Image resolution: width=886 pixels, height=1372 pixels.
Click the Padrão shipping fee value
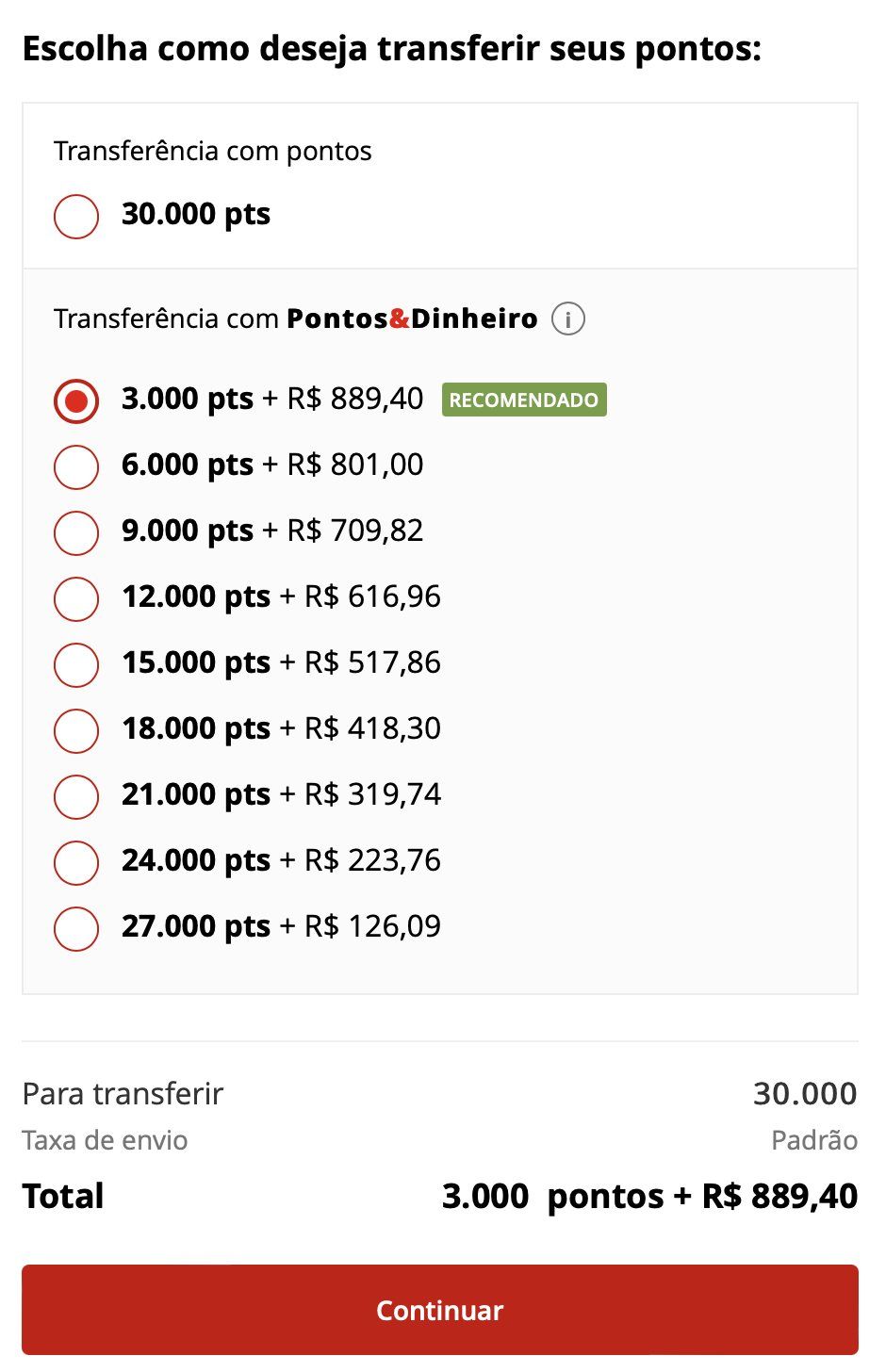[814, 1140]
